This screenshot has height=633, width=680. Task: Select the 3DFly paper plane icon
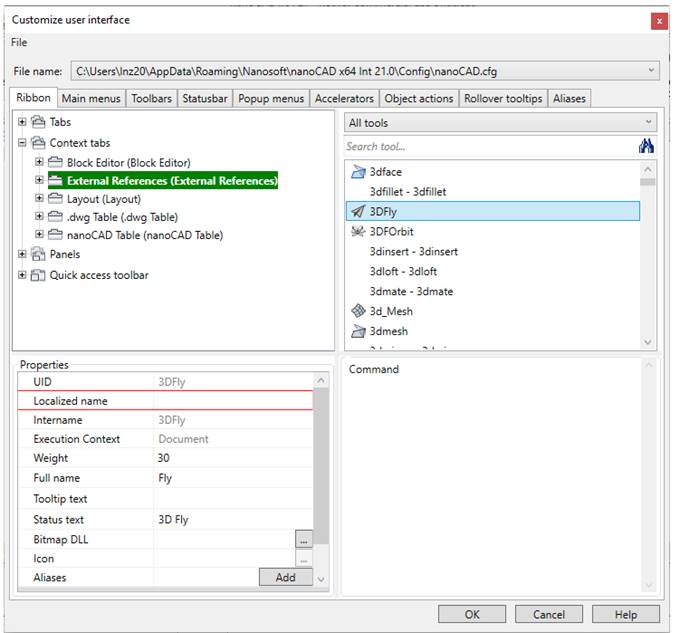click(357, 211)
